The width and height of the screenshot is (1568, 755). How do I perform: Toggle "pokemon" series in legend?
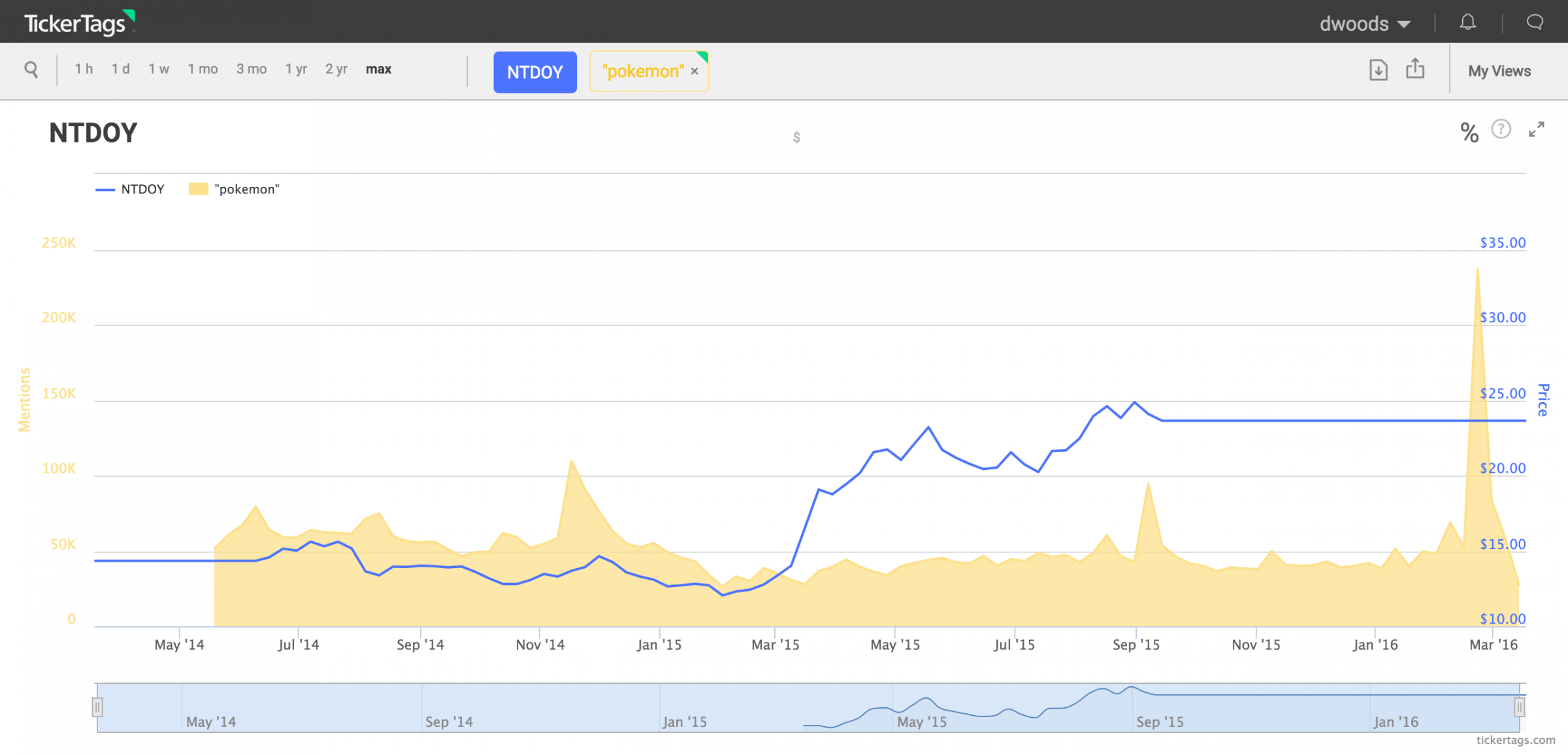click(234, 189)
